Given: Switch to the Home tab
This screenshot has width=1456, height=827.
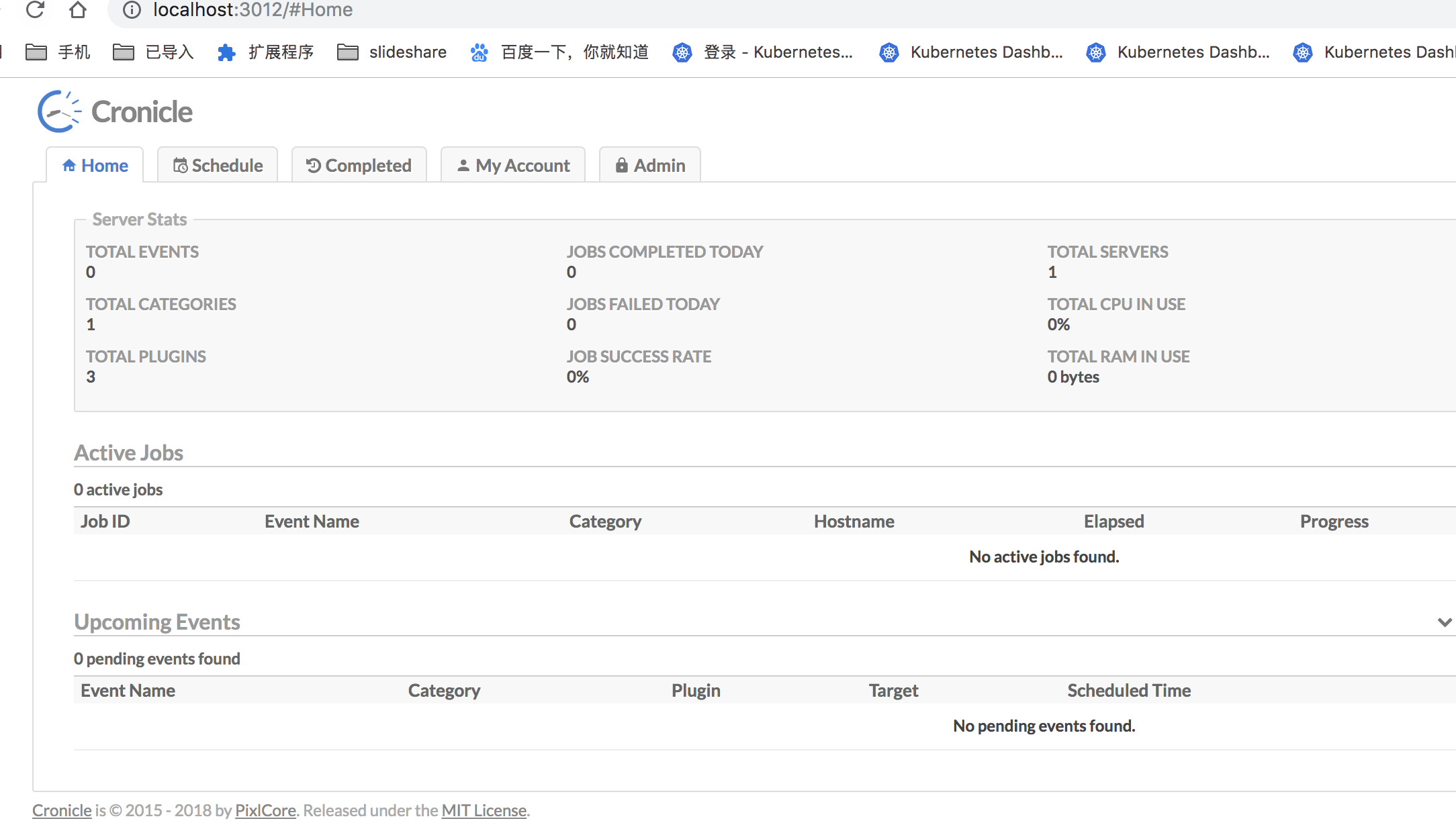Looking at the screenshot, I should click(x=95, y=165).
